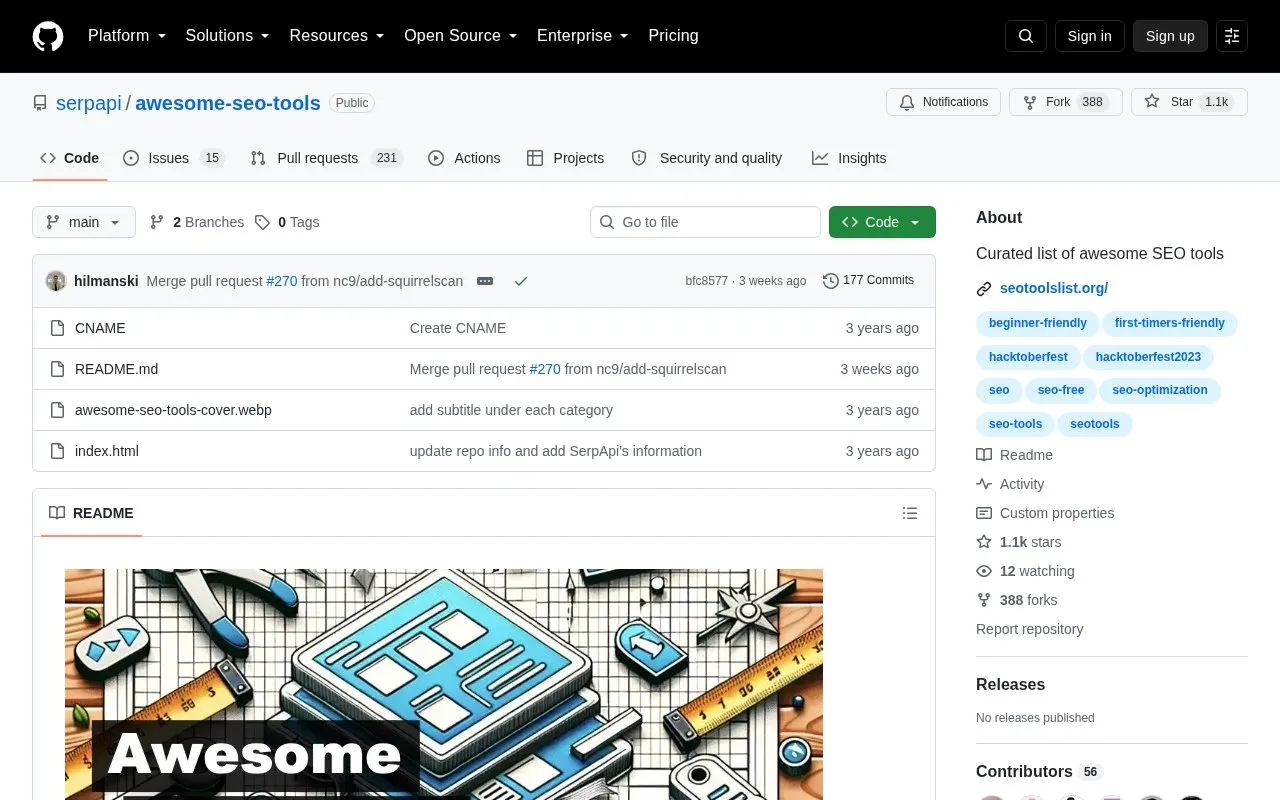The height and width of the screenshot is (800, 1280).
Task: Open the README outline list icon
Action: click(910, 513)
